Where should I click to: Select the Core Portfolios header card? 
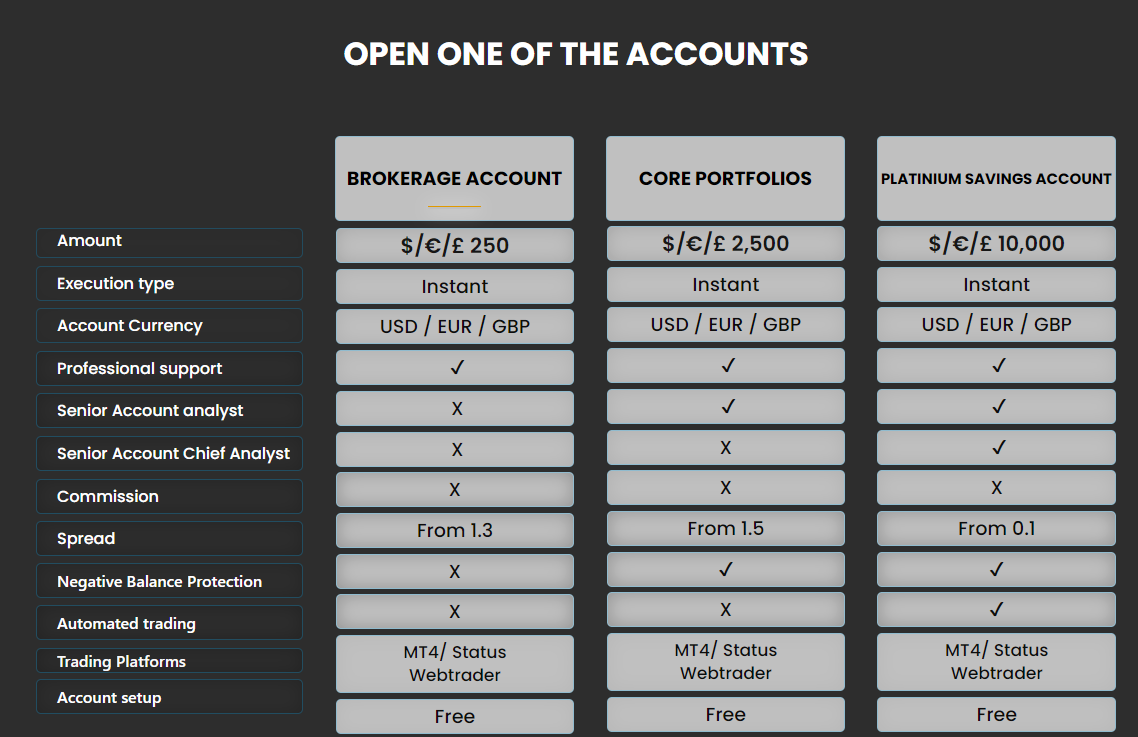[725, 179]
